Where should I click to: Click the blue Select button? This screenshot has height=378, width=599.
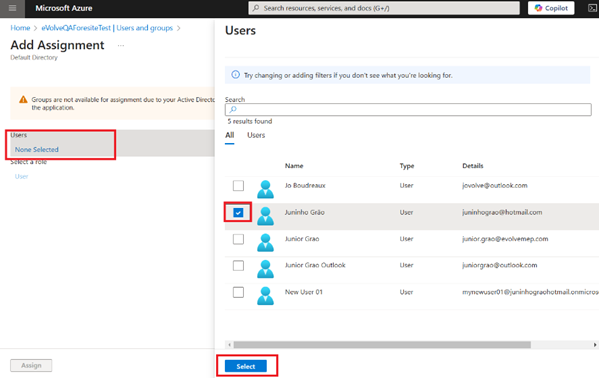246,366
